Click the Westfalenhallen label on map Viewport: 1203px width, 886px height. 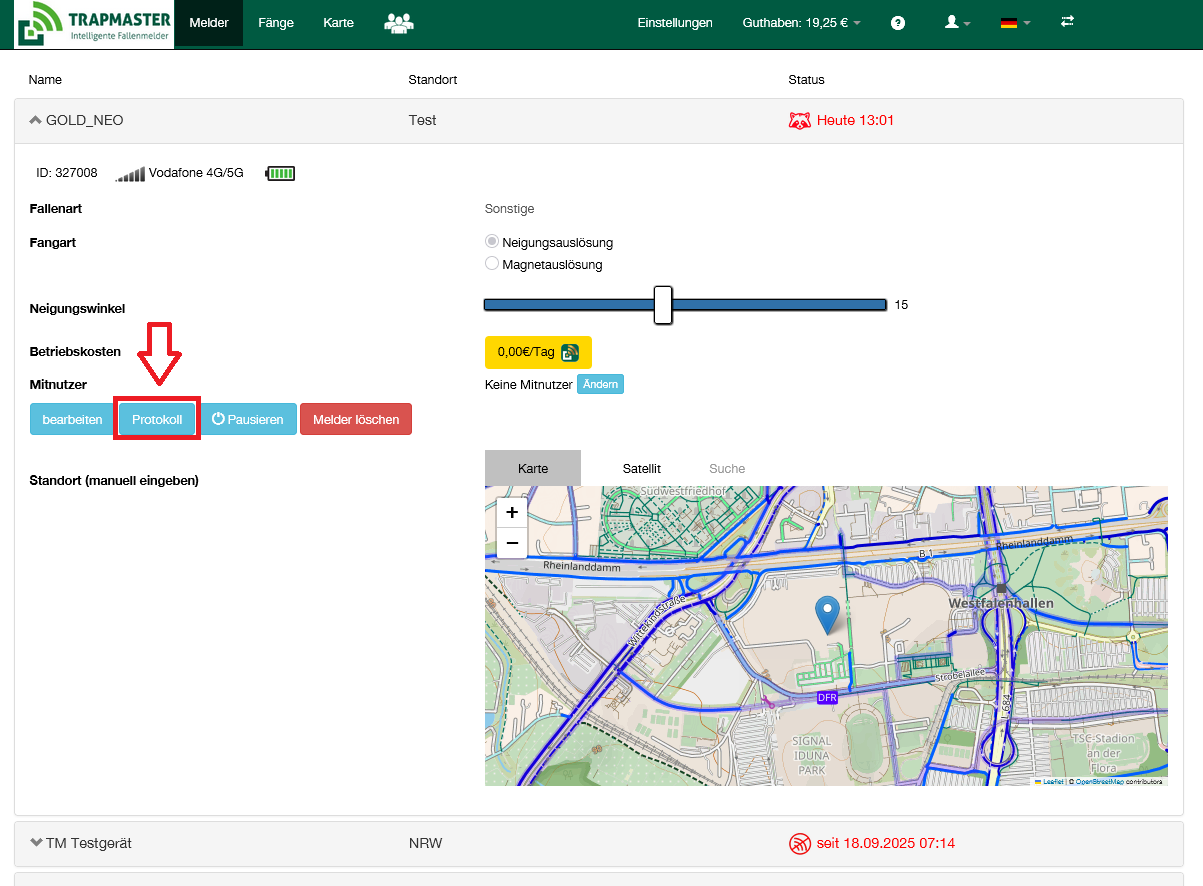pyautogui.click(x=1001, y=604)
